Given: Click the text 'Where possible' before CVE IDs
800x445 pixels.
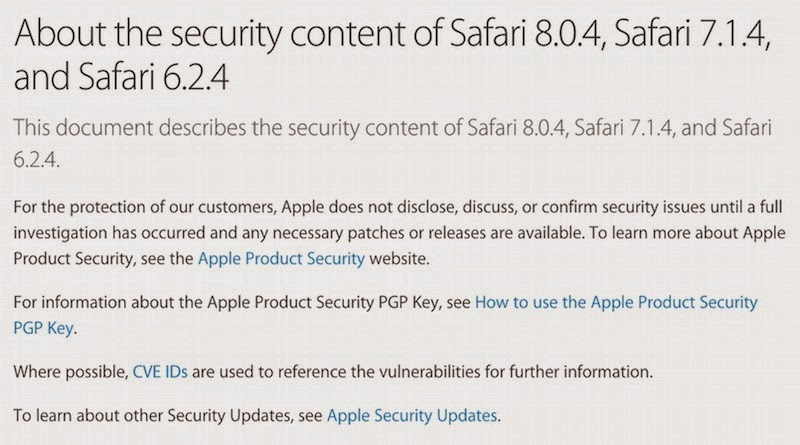Looking at the screenshot, I should (x=70, y=372).
